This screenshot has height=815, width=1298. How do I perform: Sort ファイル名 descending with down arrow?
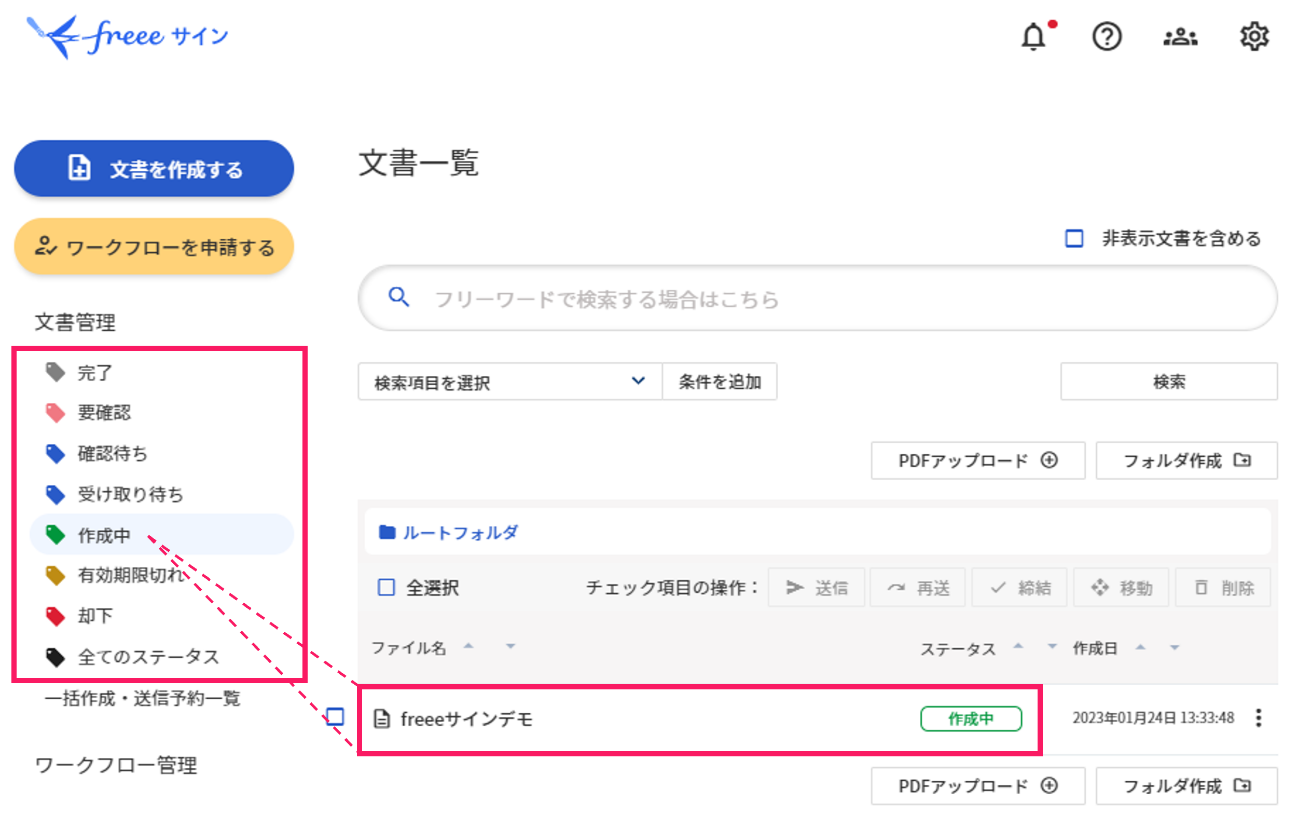pyautogui.click(x=510, y=647)
